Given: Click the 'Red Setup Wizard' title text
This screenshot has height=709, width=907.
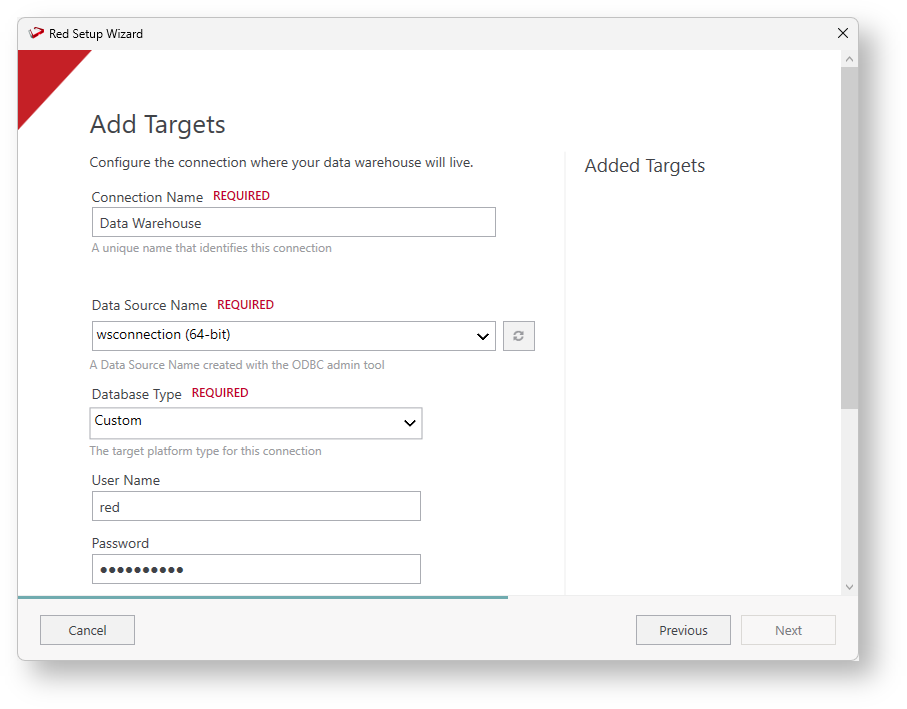Looking at the screenshot, I should (95, 34).
